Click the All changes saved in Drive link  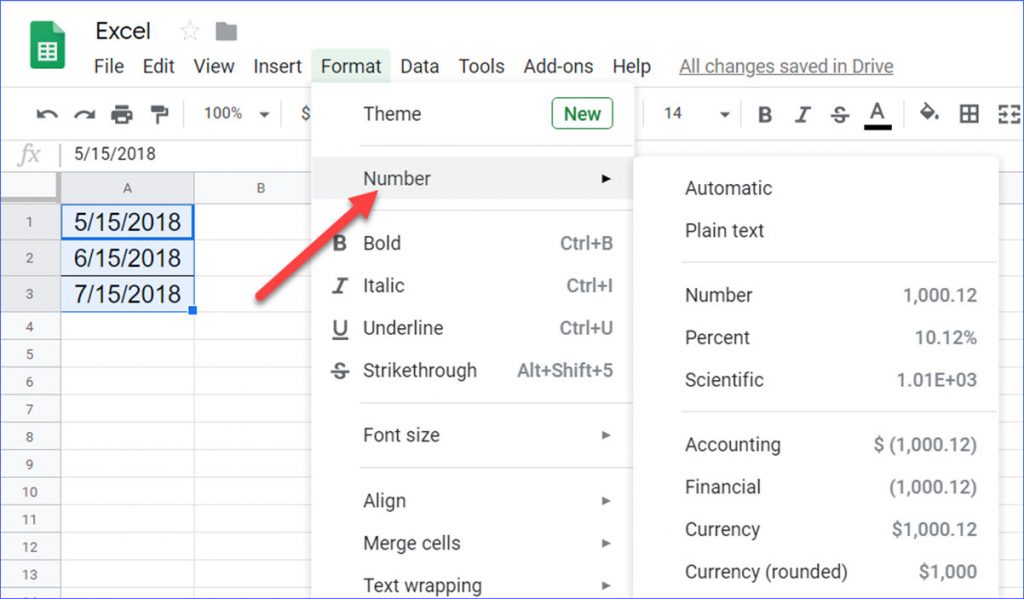tap(786, 67)
